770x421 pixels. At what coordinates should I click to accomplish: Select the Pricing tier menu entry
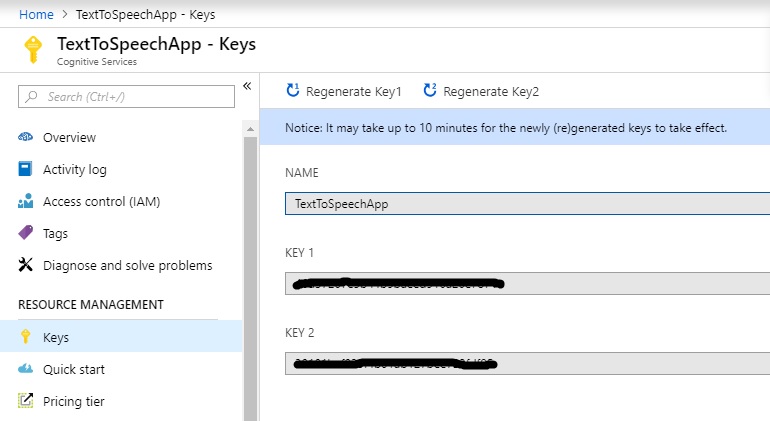[73, 401]
